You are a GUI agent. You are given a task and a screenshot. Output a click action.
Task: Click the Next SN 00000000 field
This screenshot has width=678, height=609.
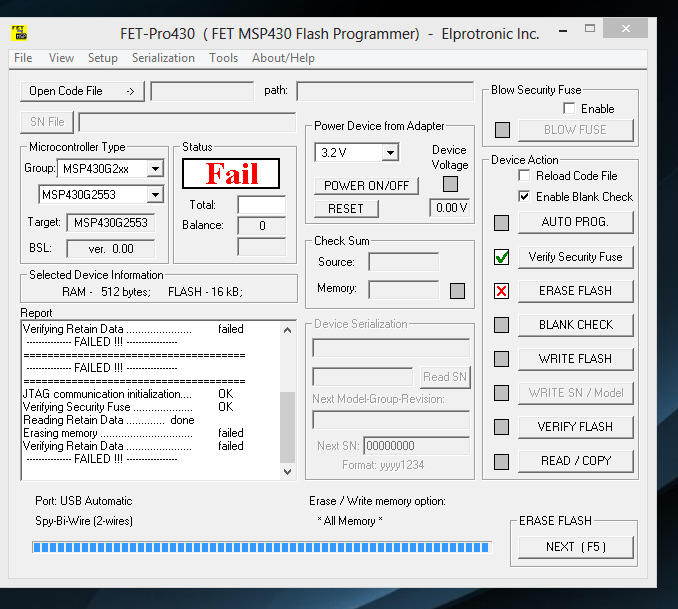tap(416, 446)
